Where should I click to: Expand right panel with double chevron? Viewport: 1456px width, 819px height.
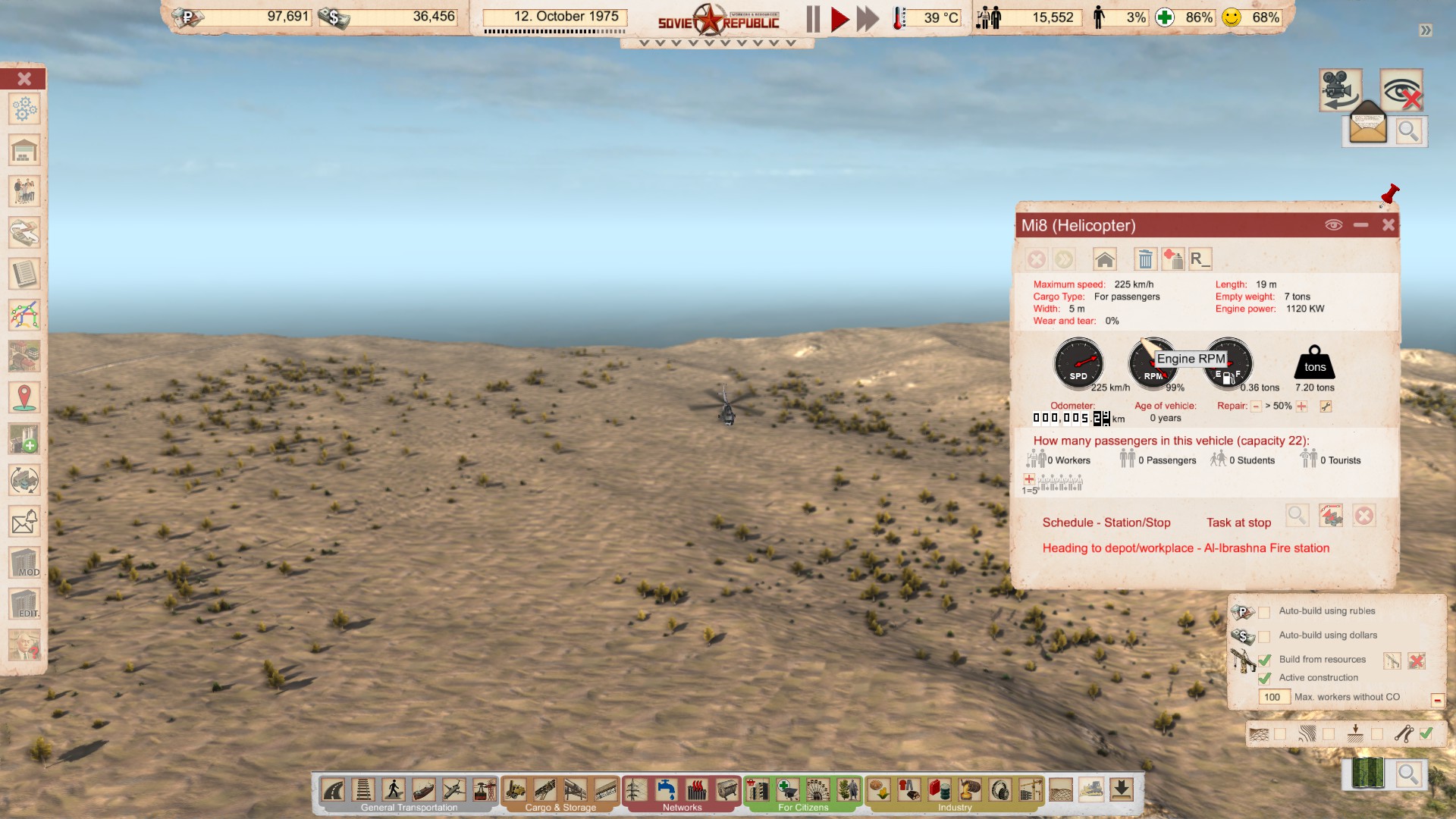pos(1426,30)
